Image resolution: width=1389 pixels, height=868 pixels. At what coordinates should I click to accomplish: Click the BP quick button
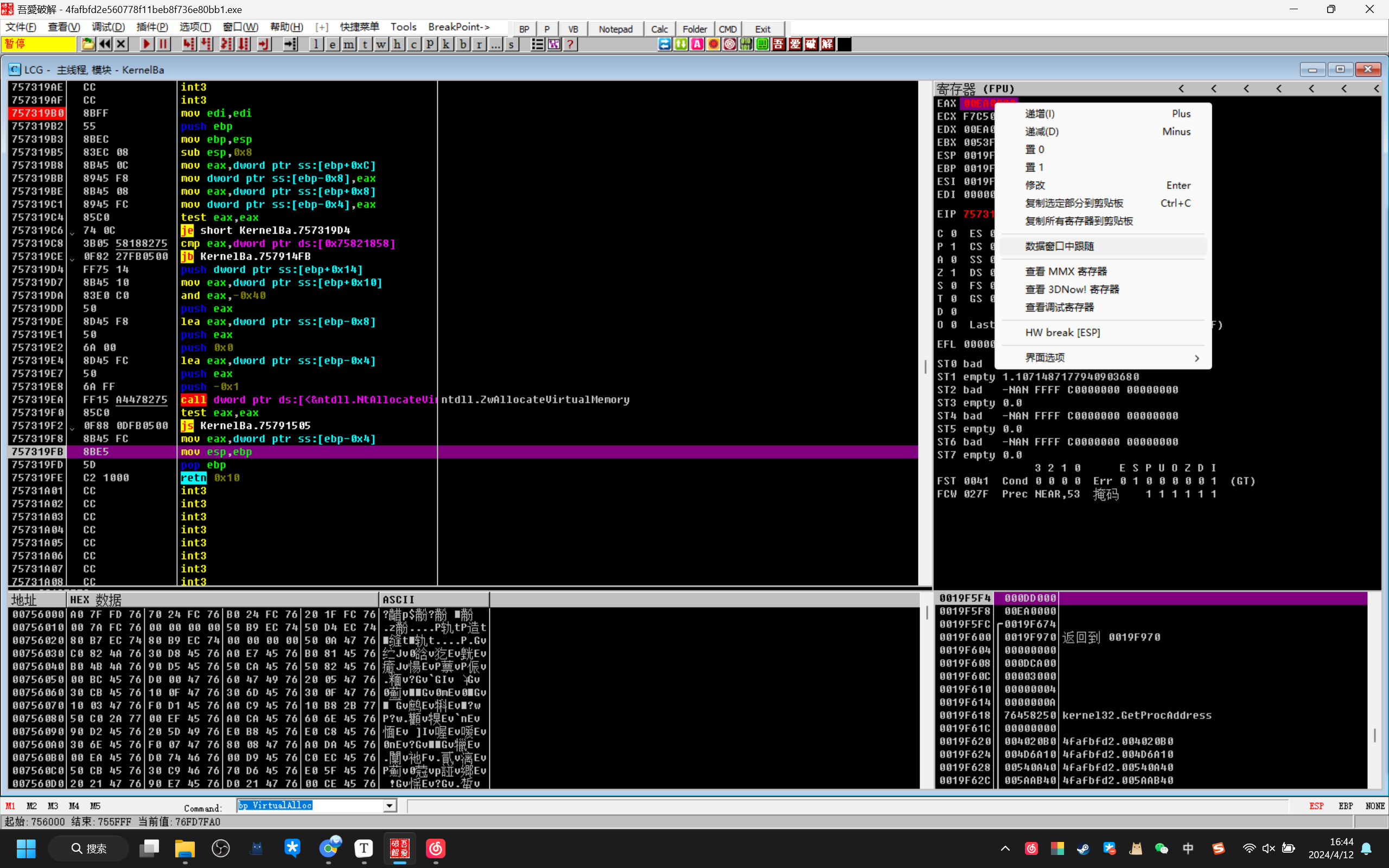click(524, 29)
